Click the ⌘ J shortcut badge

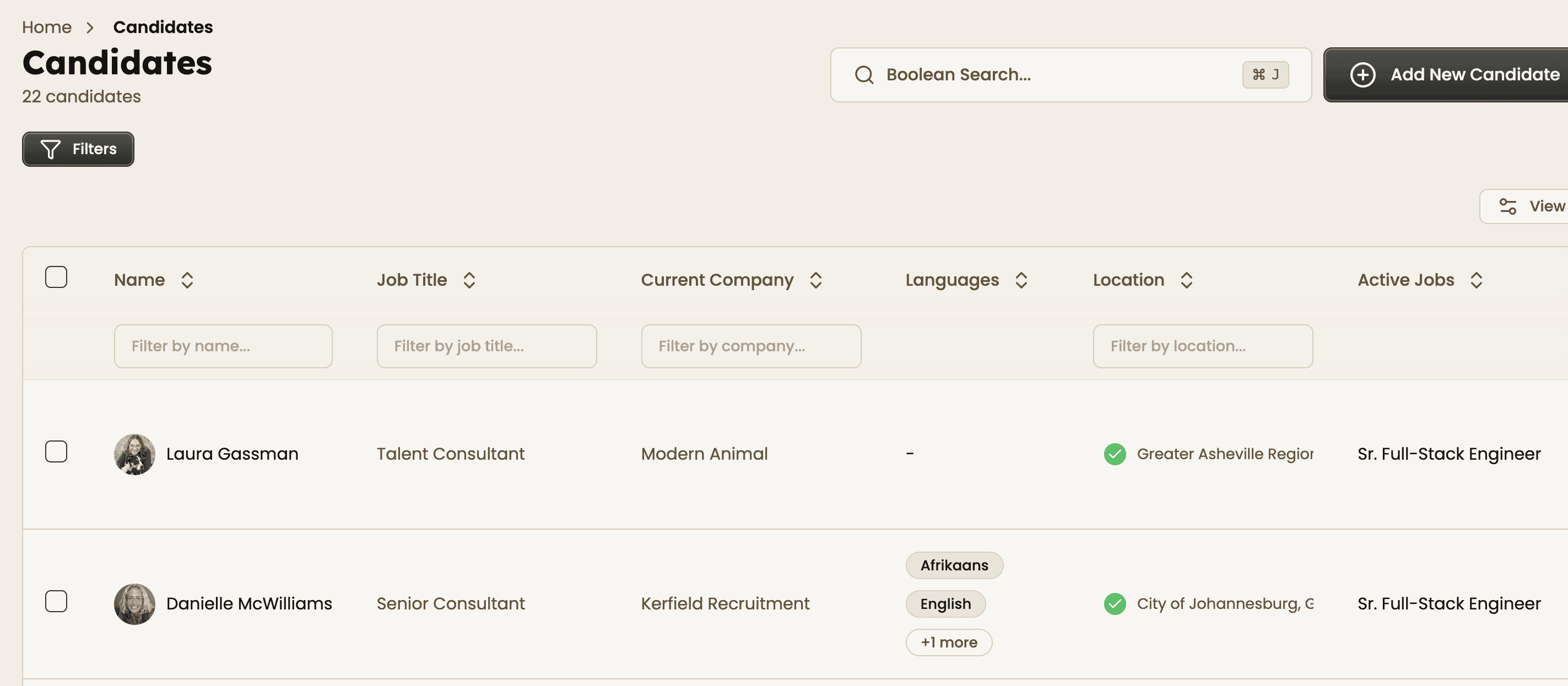[1265, 75]
